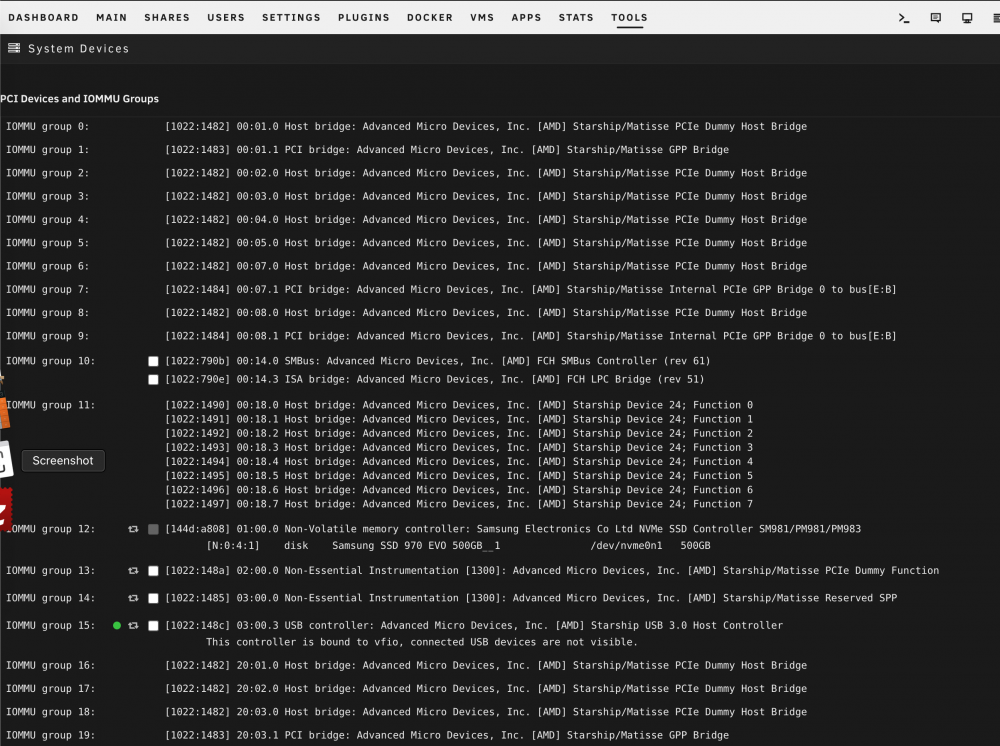Click the green status dot for group 15
1000x746 pixels.
(x=117, y=625)
